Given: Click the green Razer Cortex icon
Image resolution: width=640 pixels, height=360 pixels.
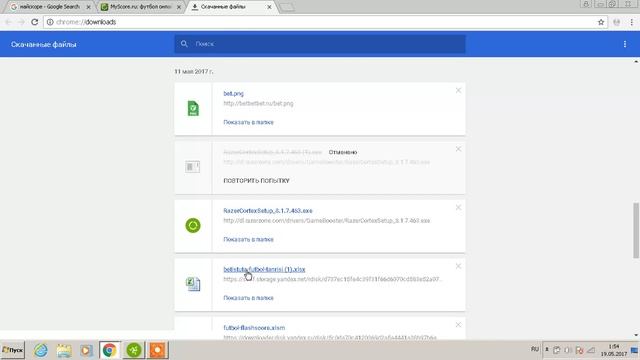Looking at the screenshot, I should click(193, 225).
